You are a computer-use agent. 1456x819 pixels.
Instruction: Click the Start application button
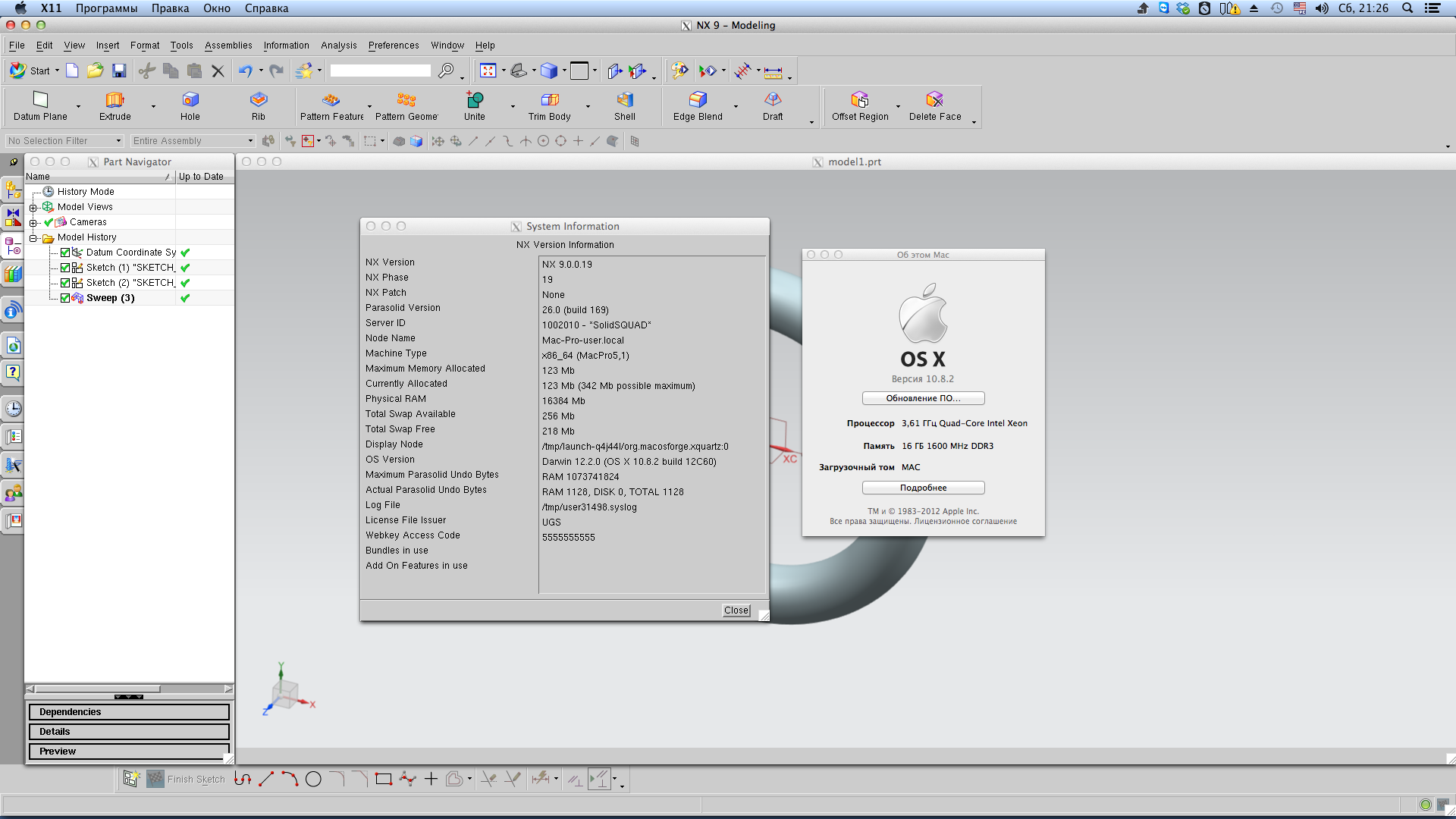(x=30, y=71)
